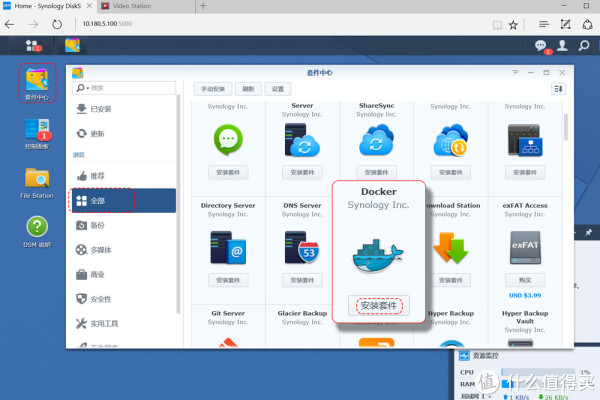
Task: Select the exFAT Access drive icon
Action: point(525,248)
